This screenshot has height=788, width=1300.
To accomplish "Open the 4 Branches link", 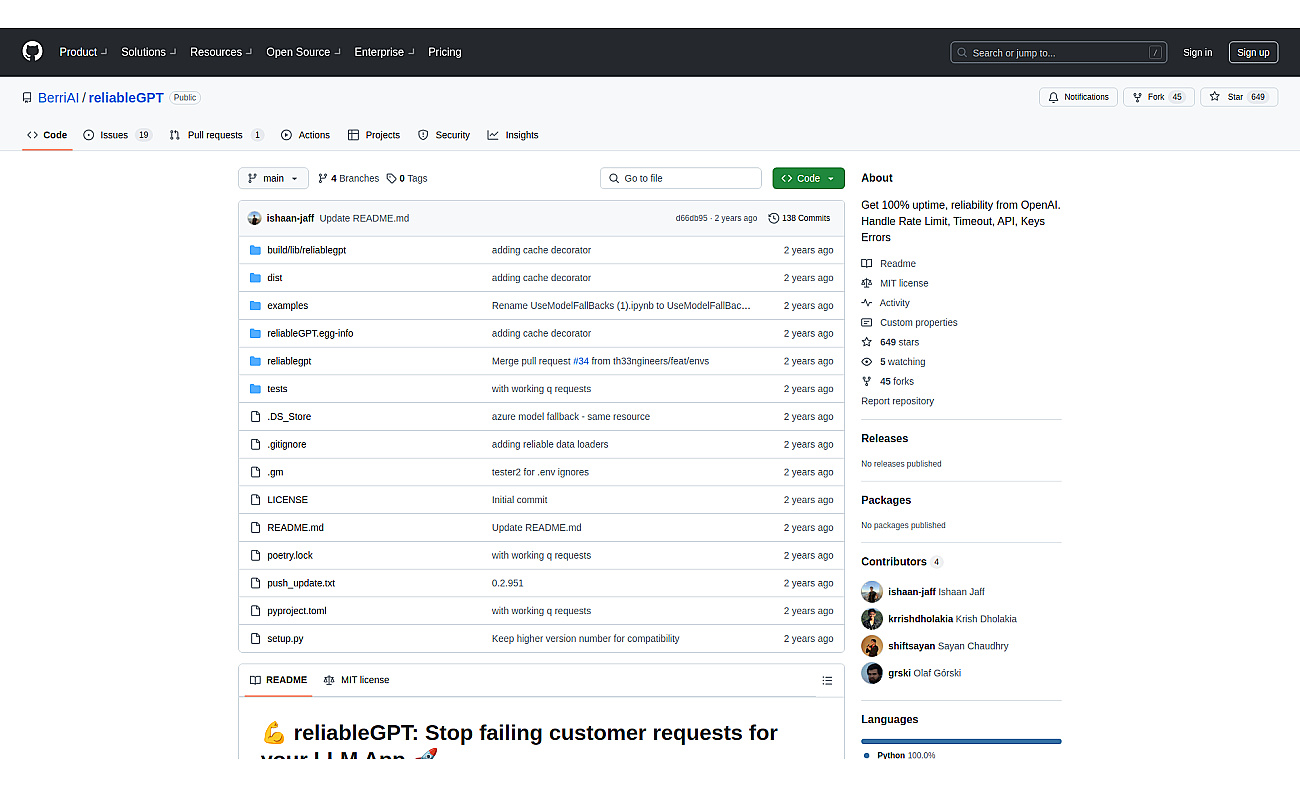I will coord(348,178).
